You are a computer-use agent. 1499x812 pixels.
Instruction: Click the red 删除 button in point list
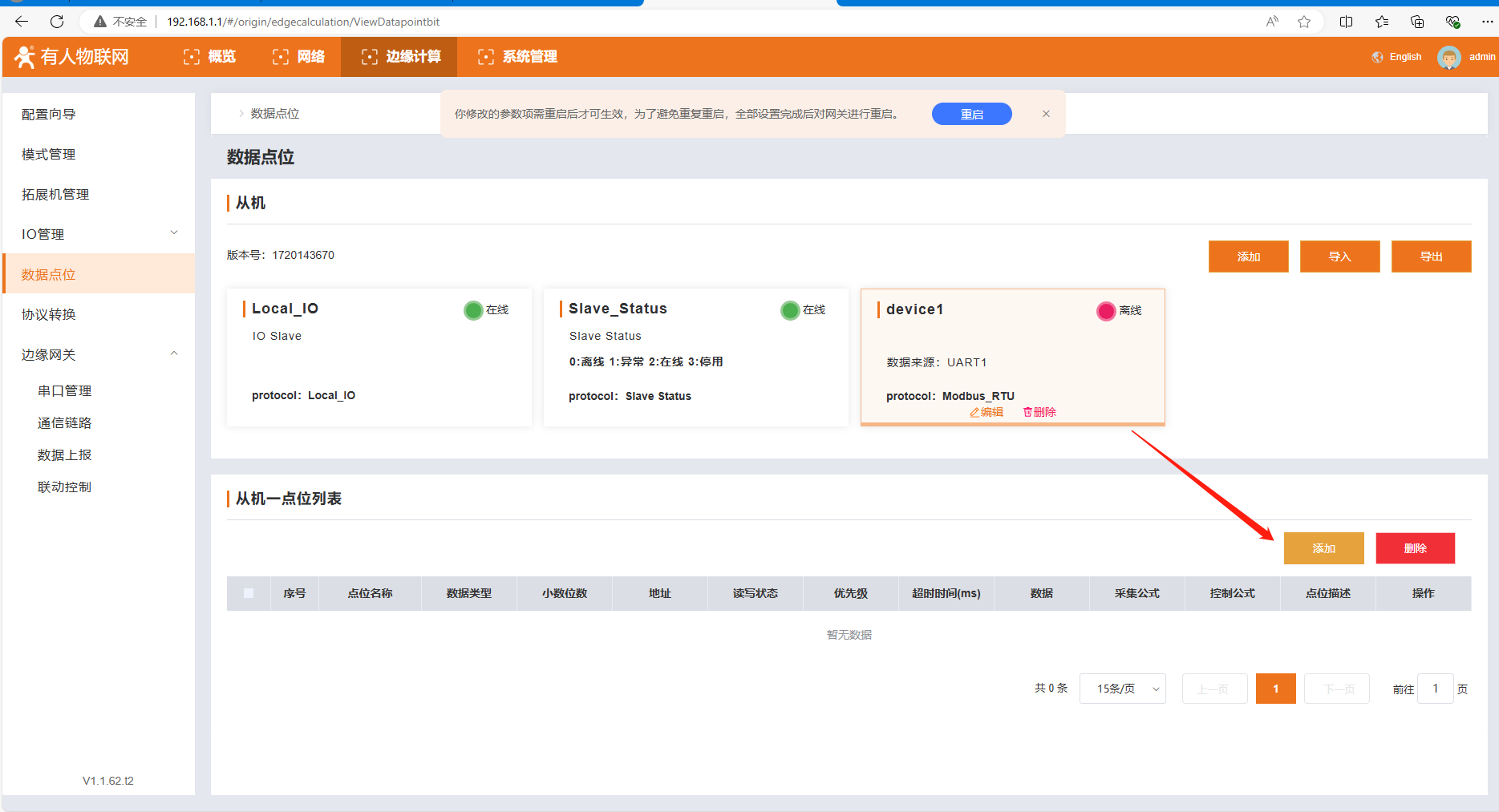[x=1415, y=548]
